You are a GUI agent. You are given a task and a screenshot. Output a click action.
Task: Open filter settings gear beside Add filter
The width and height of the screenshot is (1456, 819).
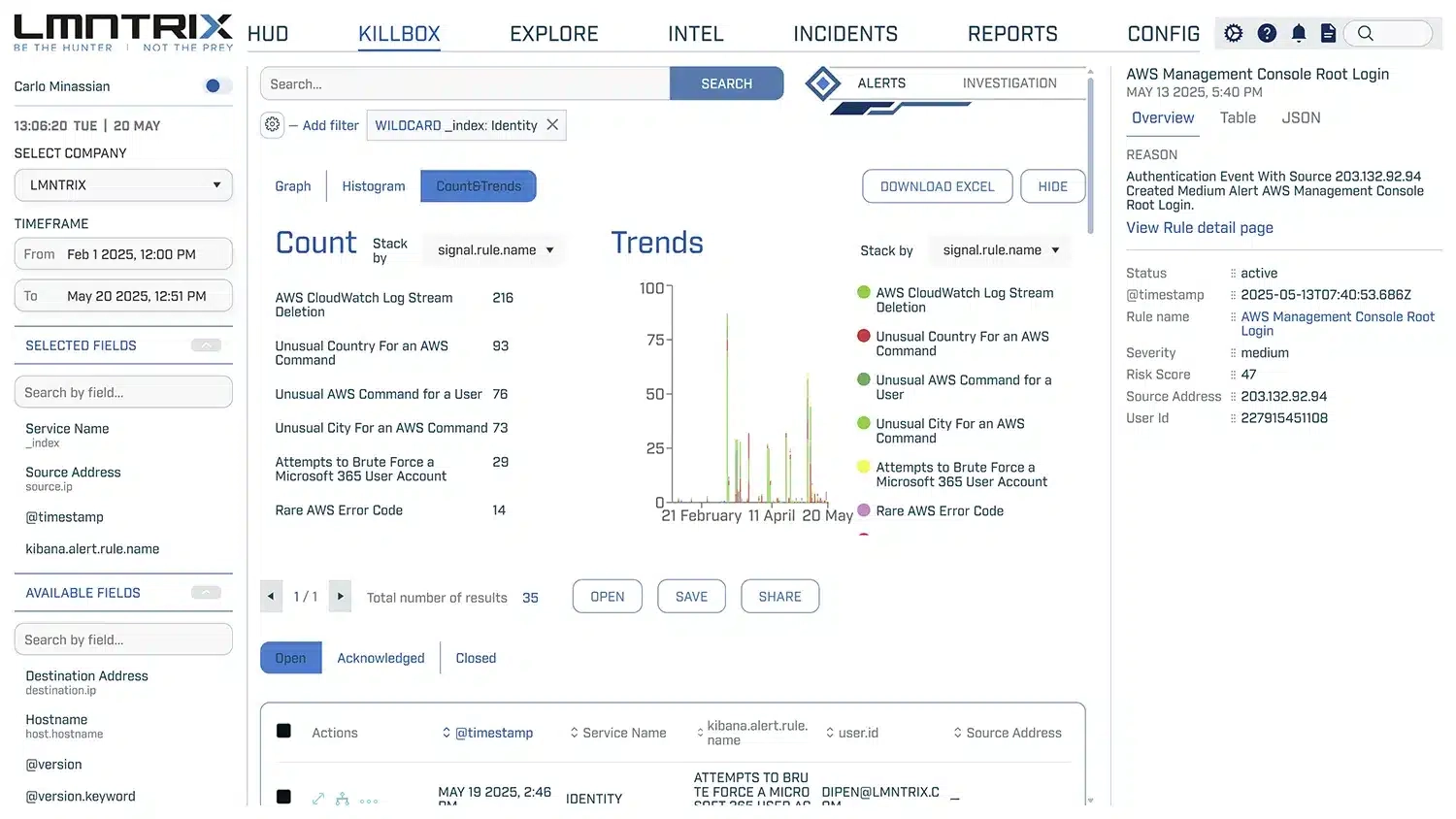272,124
